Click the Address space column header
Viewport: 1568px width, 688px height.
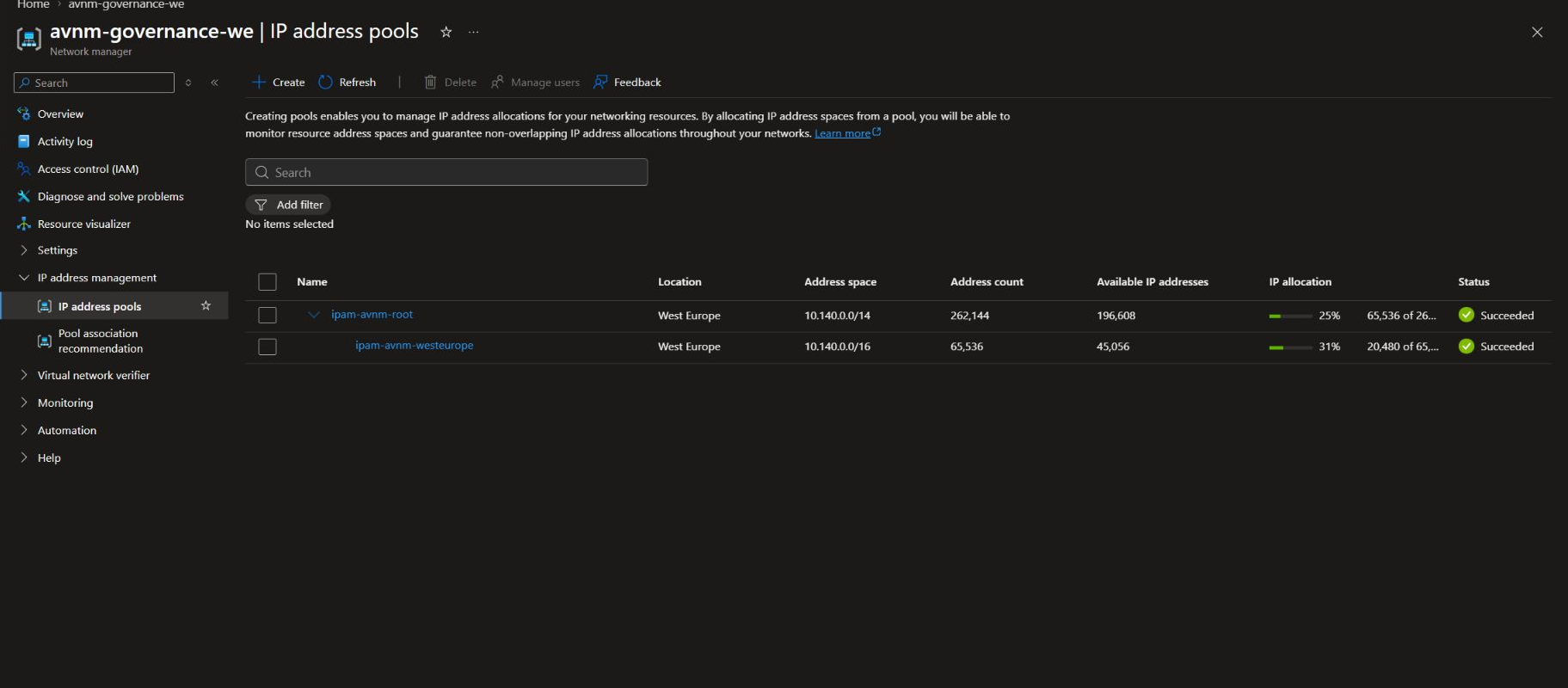click(x=840, y=282)
